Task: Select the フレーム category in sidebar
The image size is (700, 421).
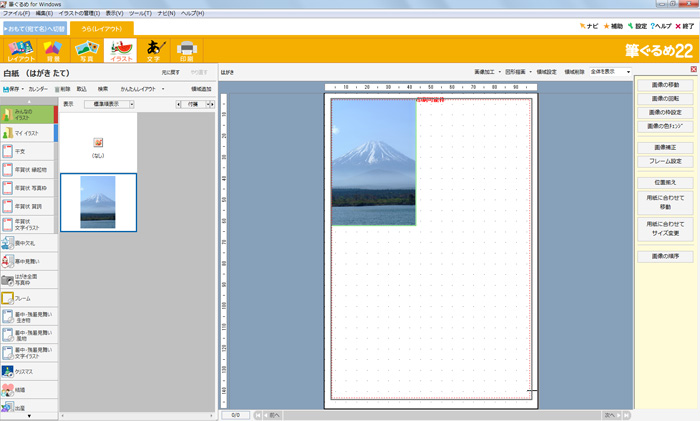Action: point(29,298)
